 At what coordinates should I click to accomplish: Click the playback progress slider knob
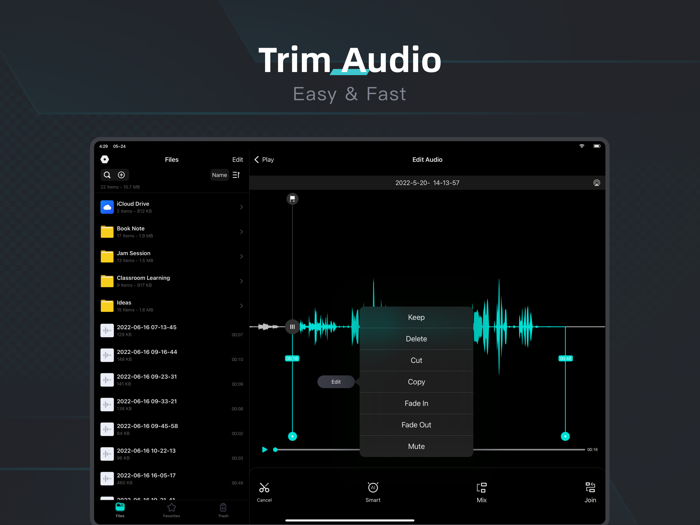tap(275, 450)
